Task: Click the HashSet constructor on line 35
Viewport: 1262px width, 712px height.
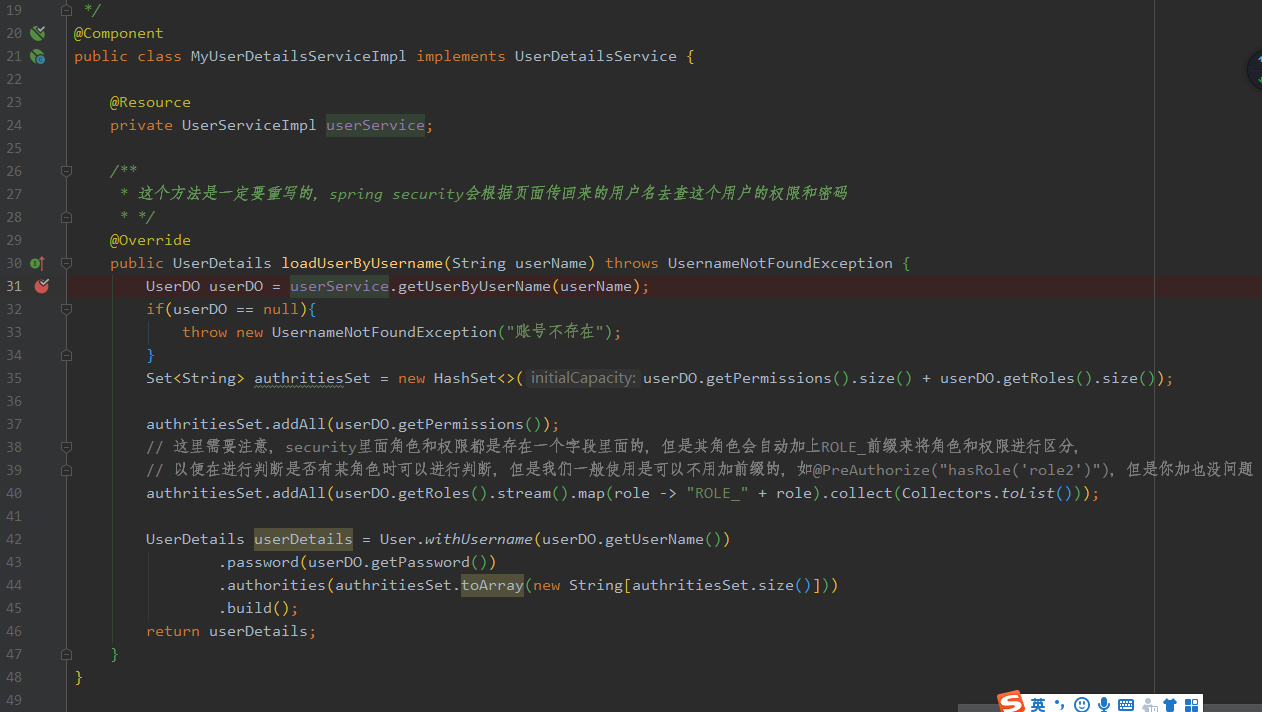Action: tap(465, 378)
